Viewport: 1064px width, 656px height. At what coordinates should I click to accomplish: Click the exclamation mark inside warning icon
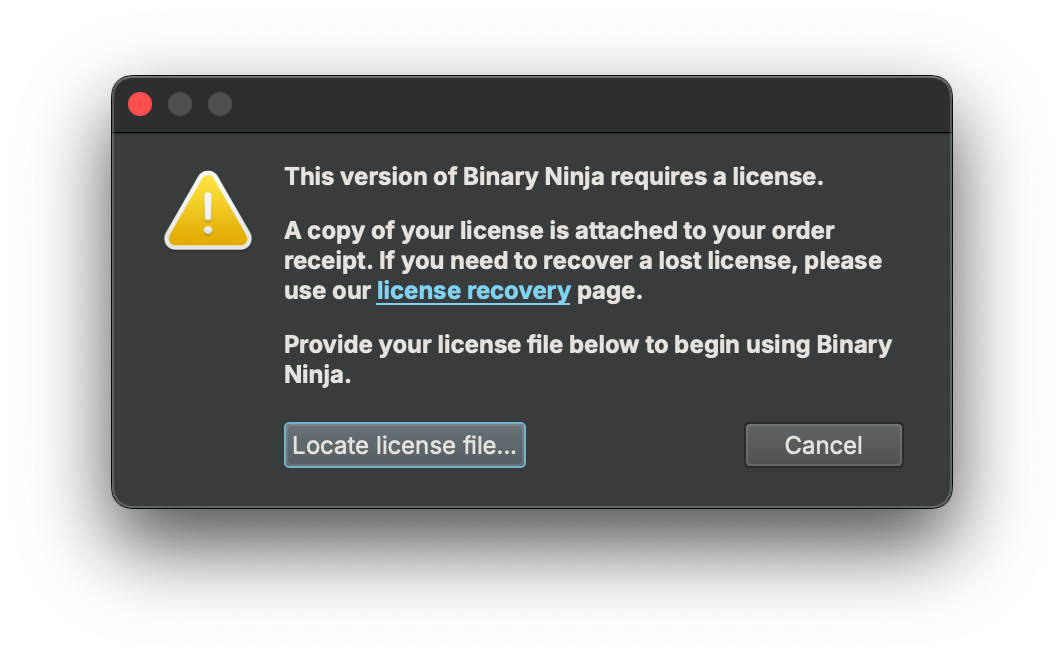pos(208,214)
